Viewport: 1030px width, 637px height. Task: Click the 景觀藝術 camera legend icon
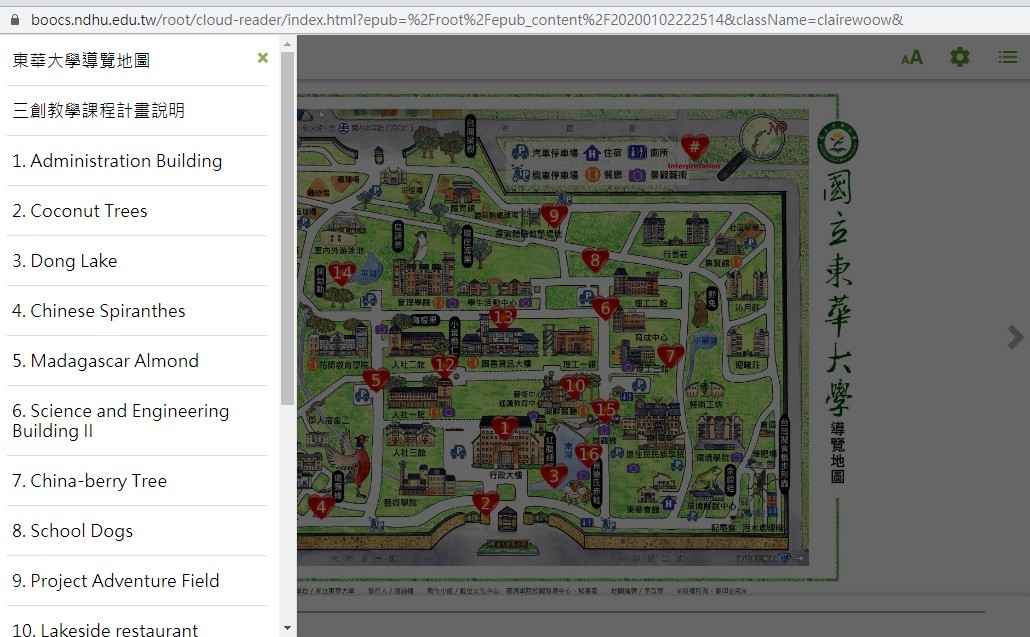(637, 175)
